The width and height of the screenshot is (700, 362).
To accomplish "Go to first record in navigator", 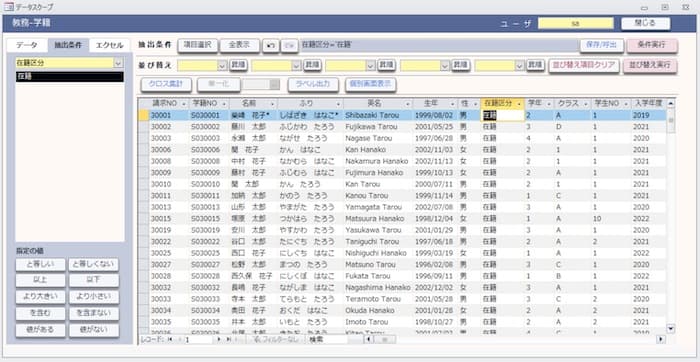I will point(169,339).
